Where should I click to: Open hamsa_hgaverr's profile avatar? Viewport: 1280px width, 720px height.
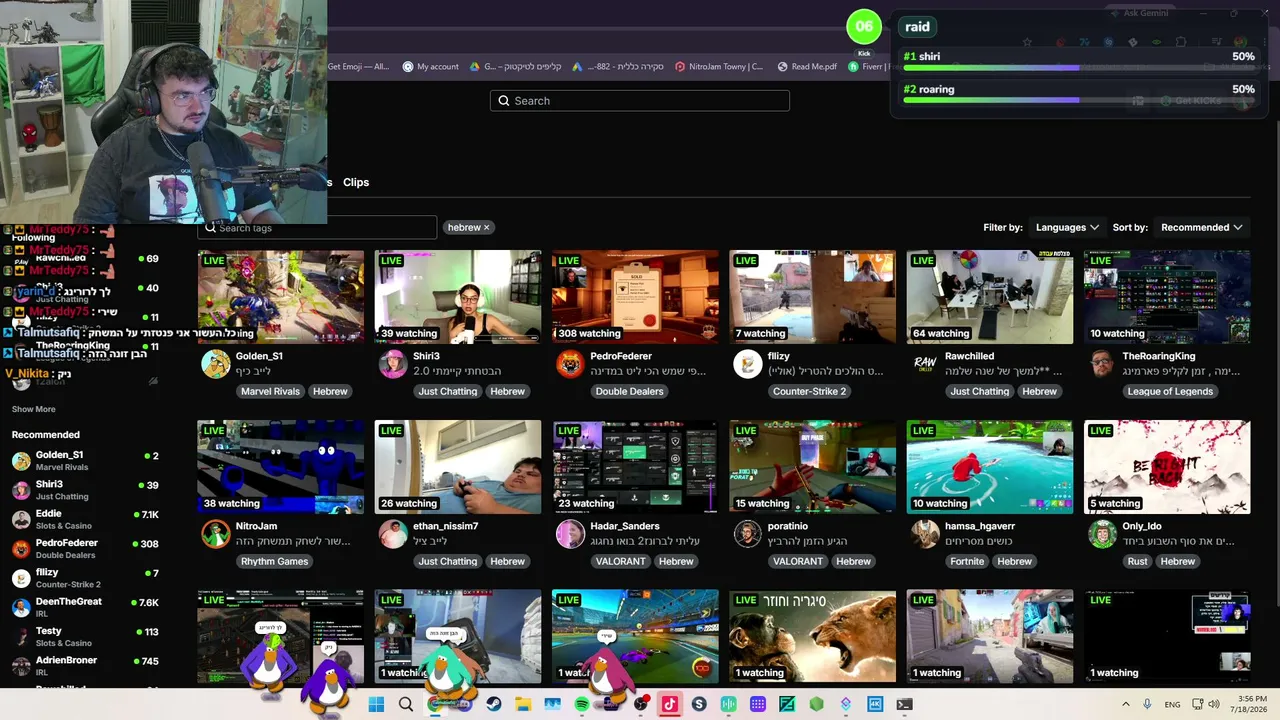(x=925, y=534)
